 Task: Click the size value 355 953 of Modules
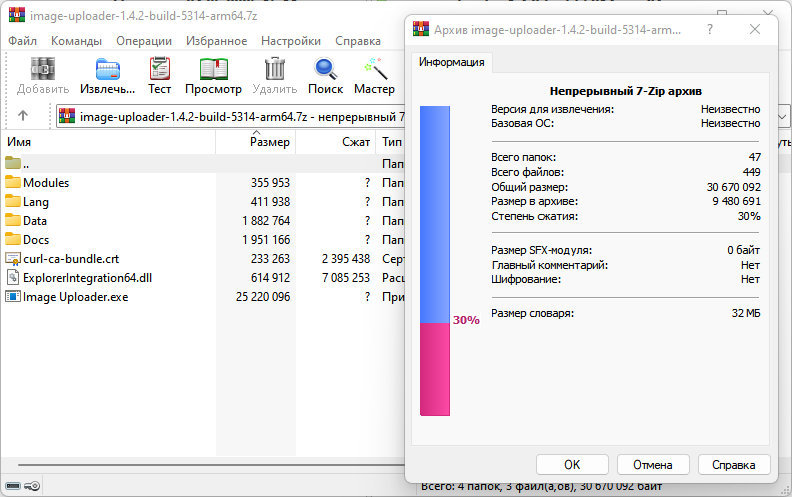(x=270, y=182)
